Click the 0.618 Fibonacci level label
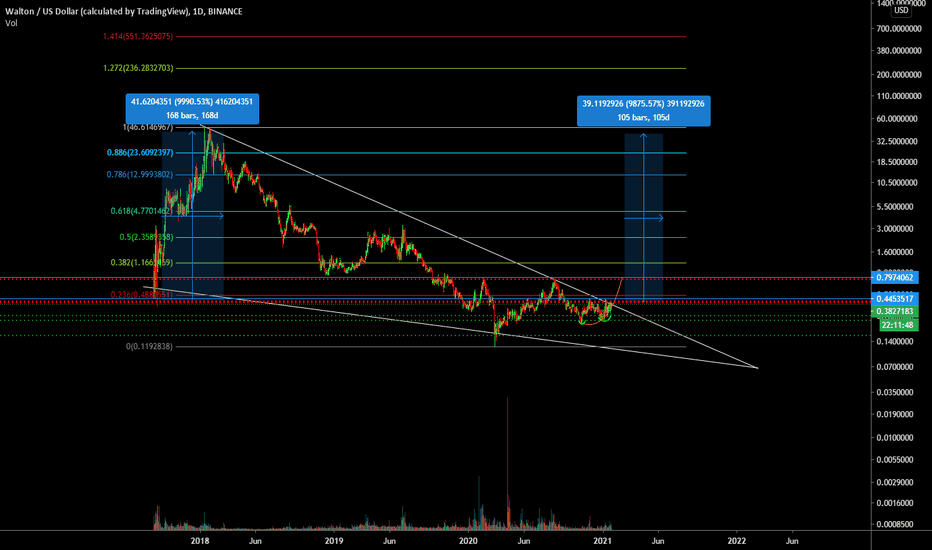 (x=141, y=211)
